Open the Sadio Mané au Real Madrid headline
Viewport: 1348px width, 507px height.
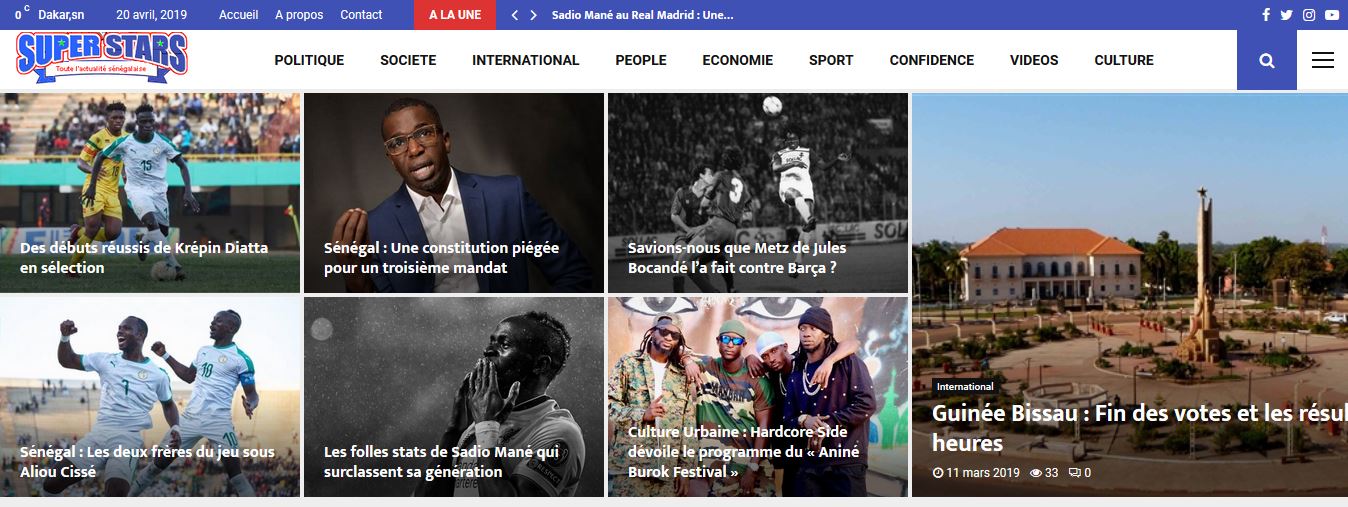tap(643, 15)
